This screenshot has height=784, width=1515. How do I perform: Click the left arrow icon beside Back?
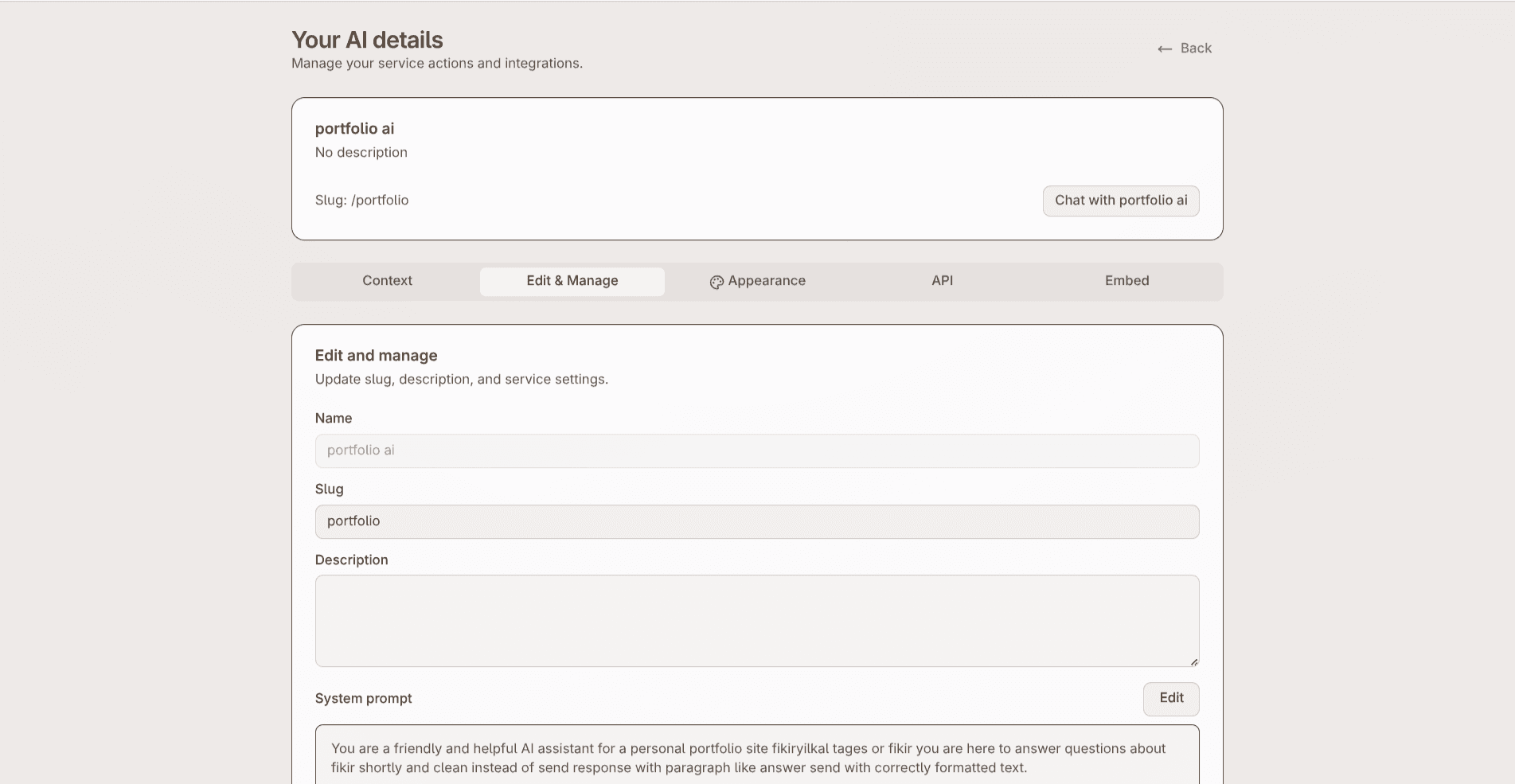[x=1165, y=49]
